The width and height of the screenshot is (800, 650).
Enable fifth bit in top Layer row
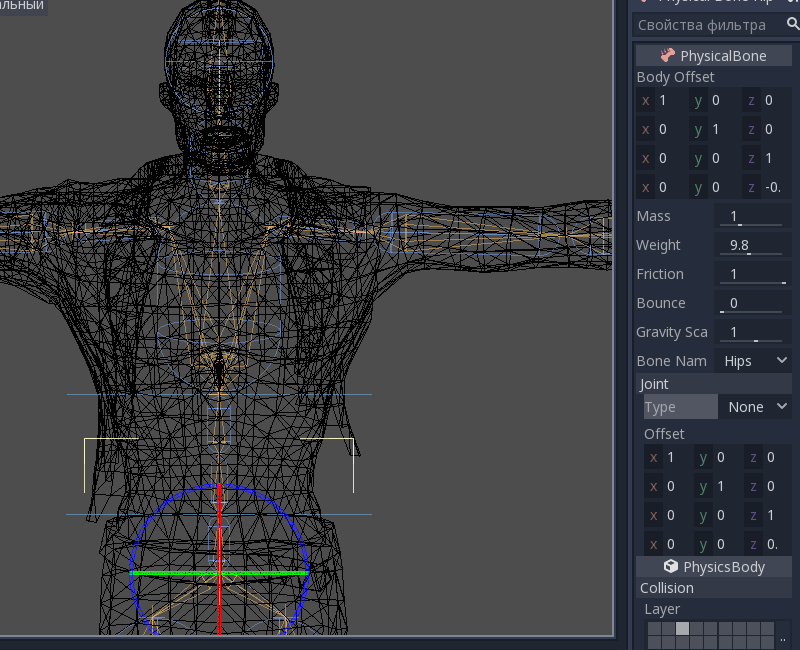tap(710, 629)
